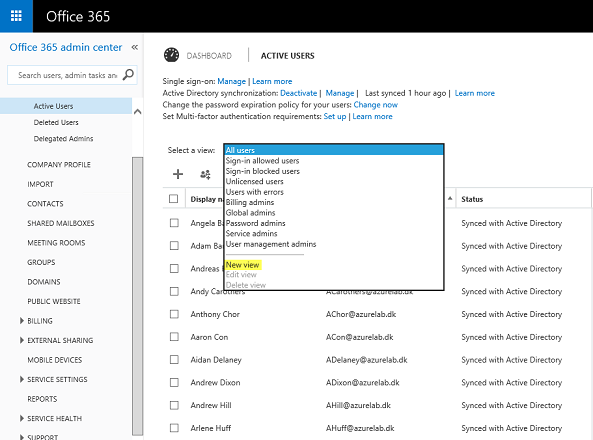Open Anthony Chor user entry

(x=215, y=314)
